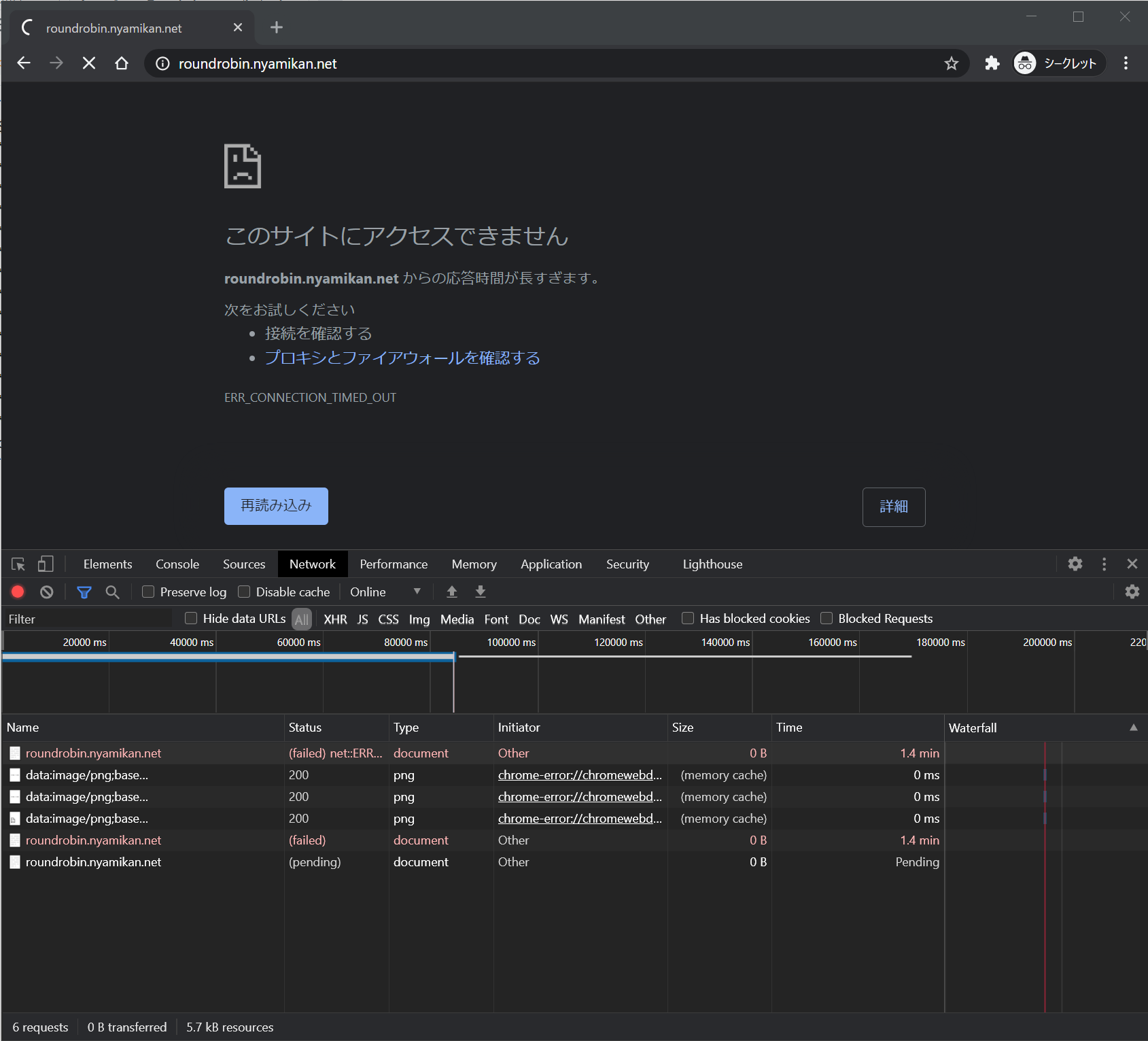Open the home page icon
The width and height of the screenshot is (1148, 1041).
122,63
